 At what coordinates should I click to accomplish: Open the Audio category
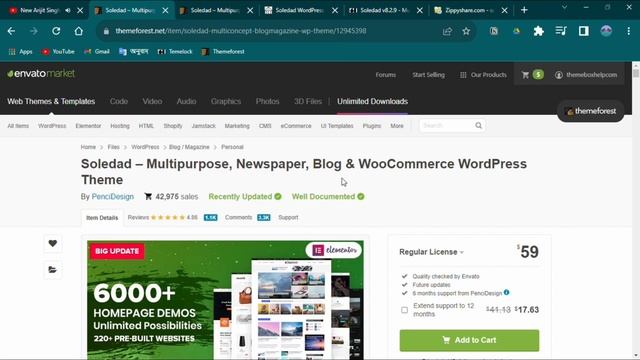pyautogui.click(x=186, y=102)
